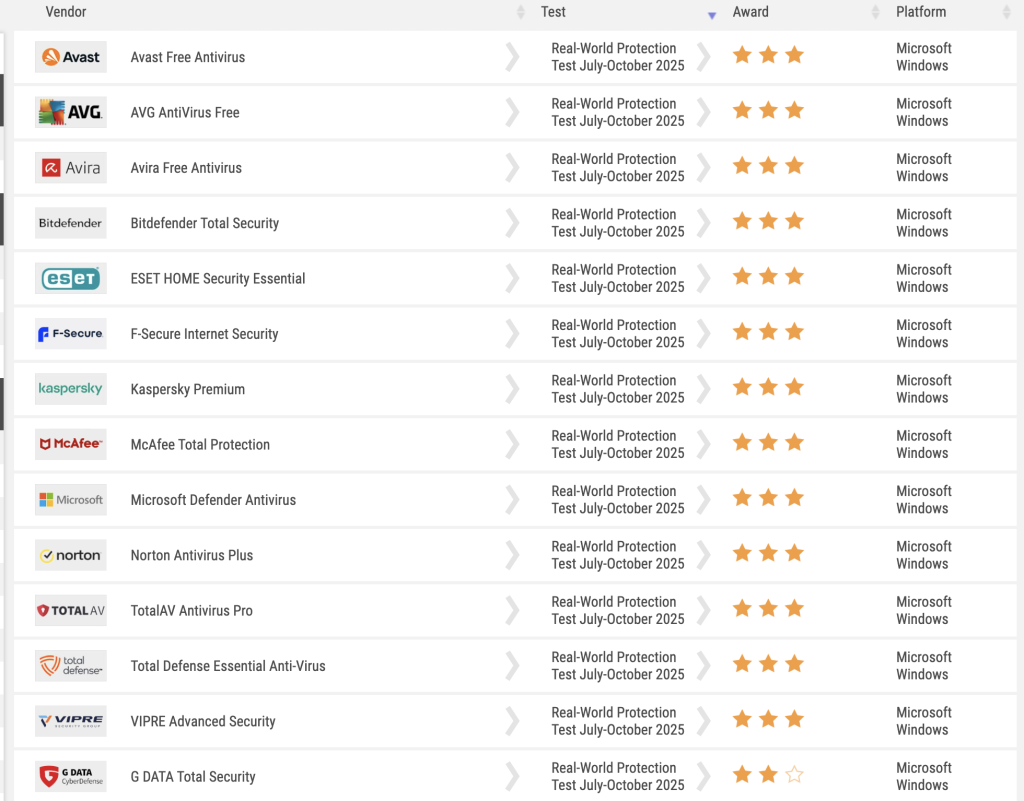Open the Avira logo thumbnail

coord(70,168)
